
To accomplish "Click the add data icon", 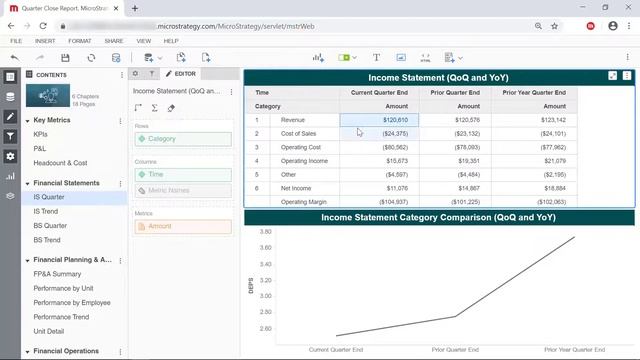I will (149, 58).
